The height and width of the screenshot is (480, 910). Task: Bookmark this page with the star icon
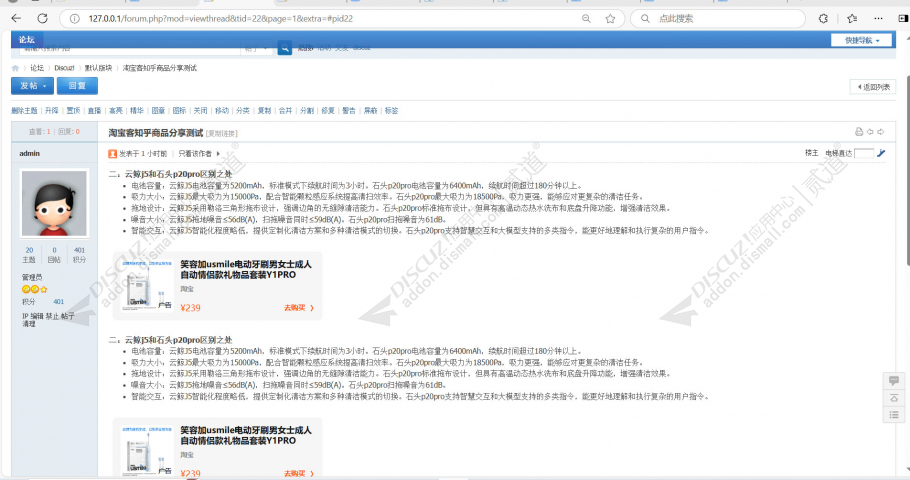coord(610,19)
